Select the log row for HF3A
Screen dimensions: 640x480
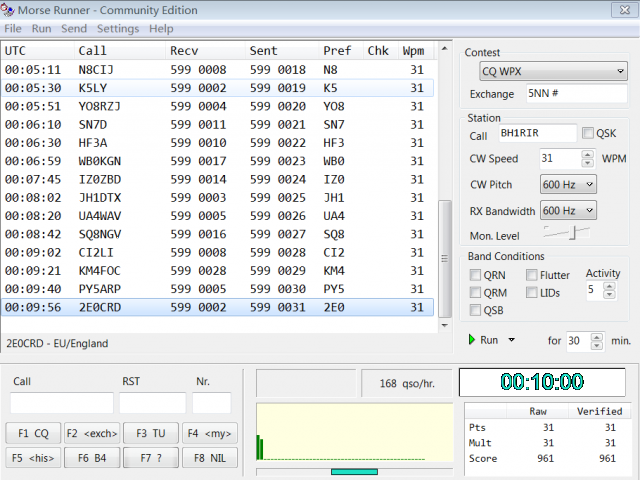coord(217,143)
